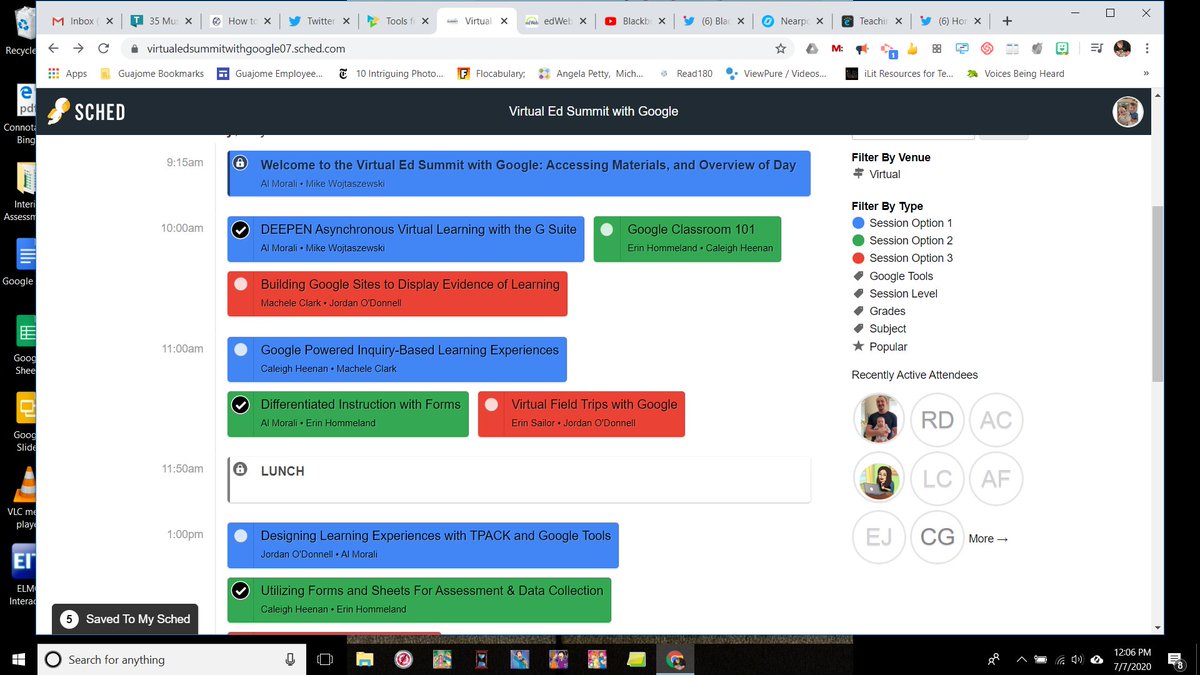Click the megaphone extension icon
Image resolution: width=1200 pixels, height=675 pixels.
coord(862,48)
